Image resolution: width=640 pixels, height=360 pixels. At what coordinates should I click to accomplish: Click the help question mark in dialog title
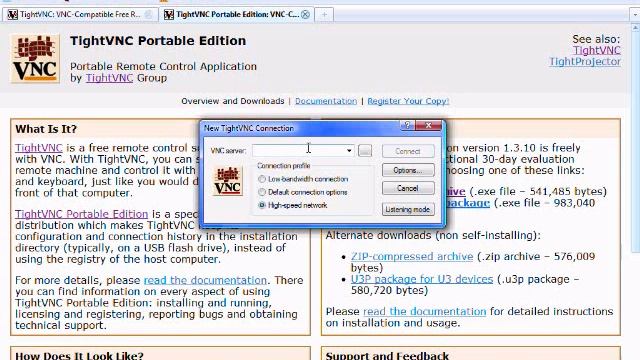pyautogui.click(x=407, y=126)
